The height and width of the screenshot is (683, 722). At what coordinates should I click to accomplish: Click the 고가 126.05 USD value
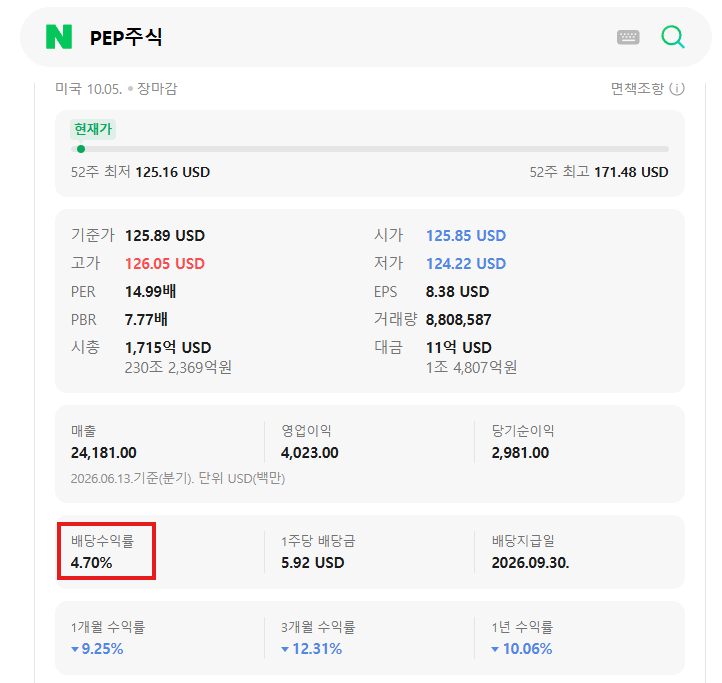click(x=165, y=264)
